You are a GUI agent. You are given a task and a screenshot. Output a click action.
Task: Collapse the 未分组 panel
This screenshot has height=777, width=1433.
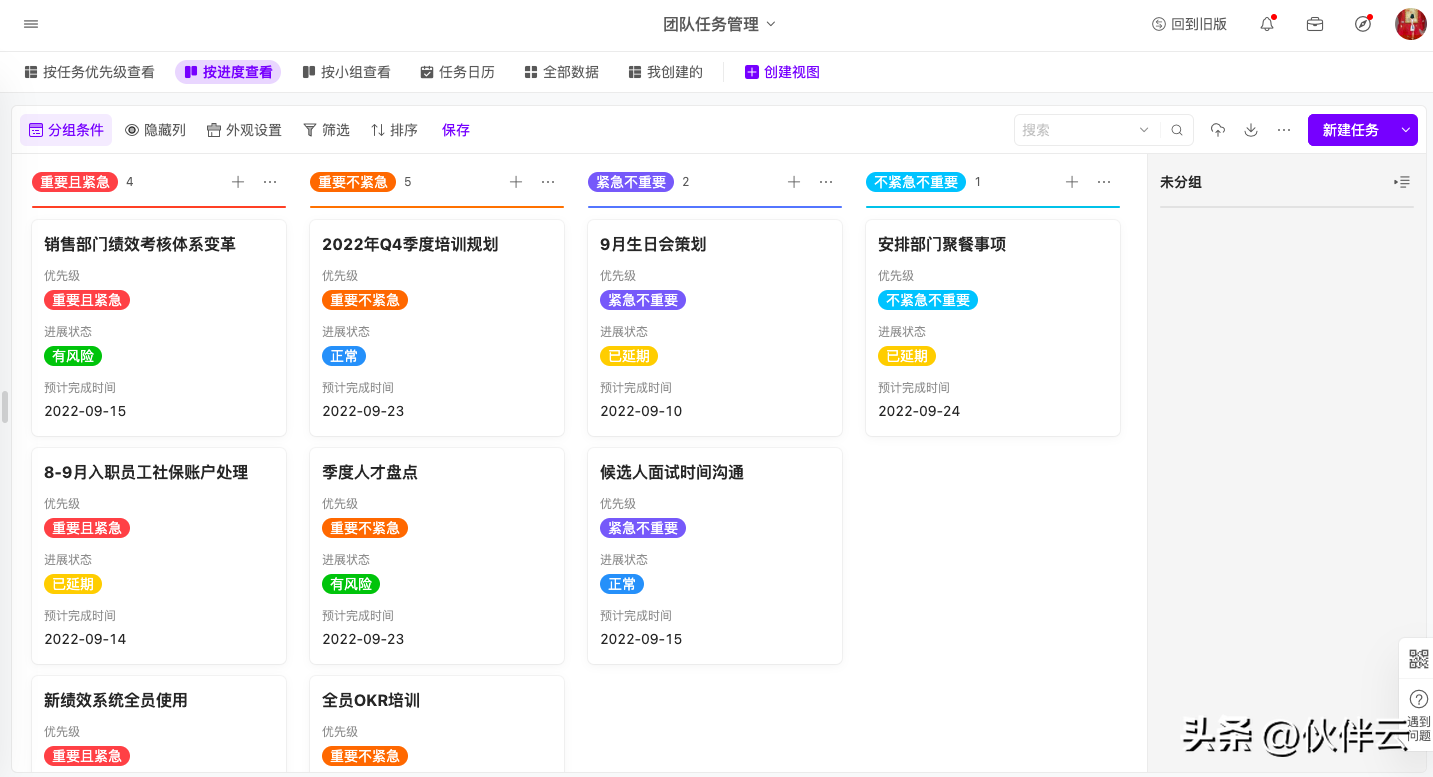coord(1402,182)
